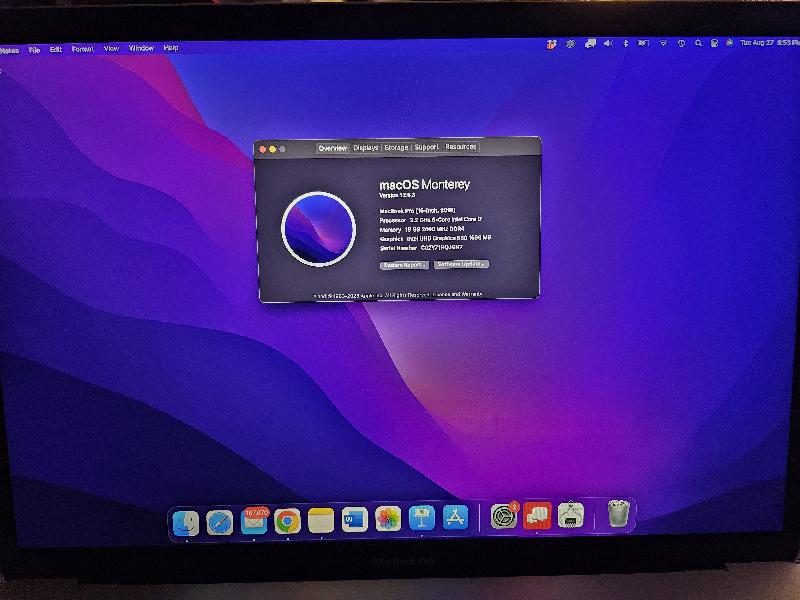Click the Time Machine menu bar icon

(681, 43)
